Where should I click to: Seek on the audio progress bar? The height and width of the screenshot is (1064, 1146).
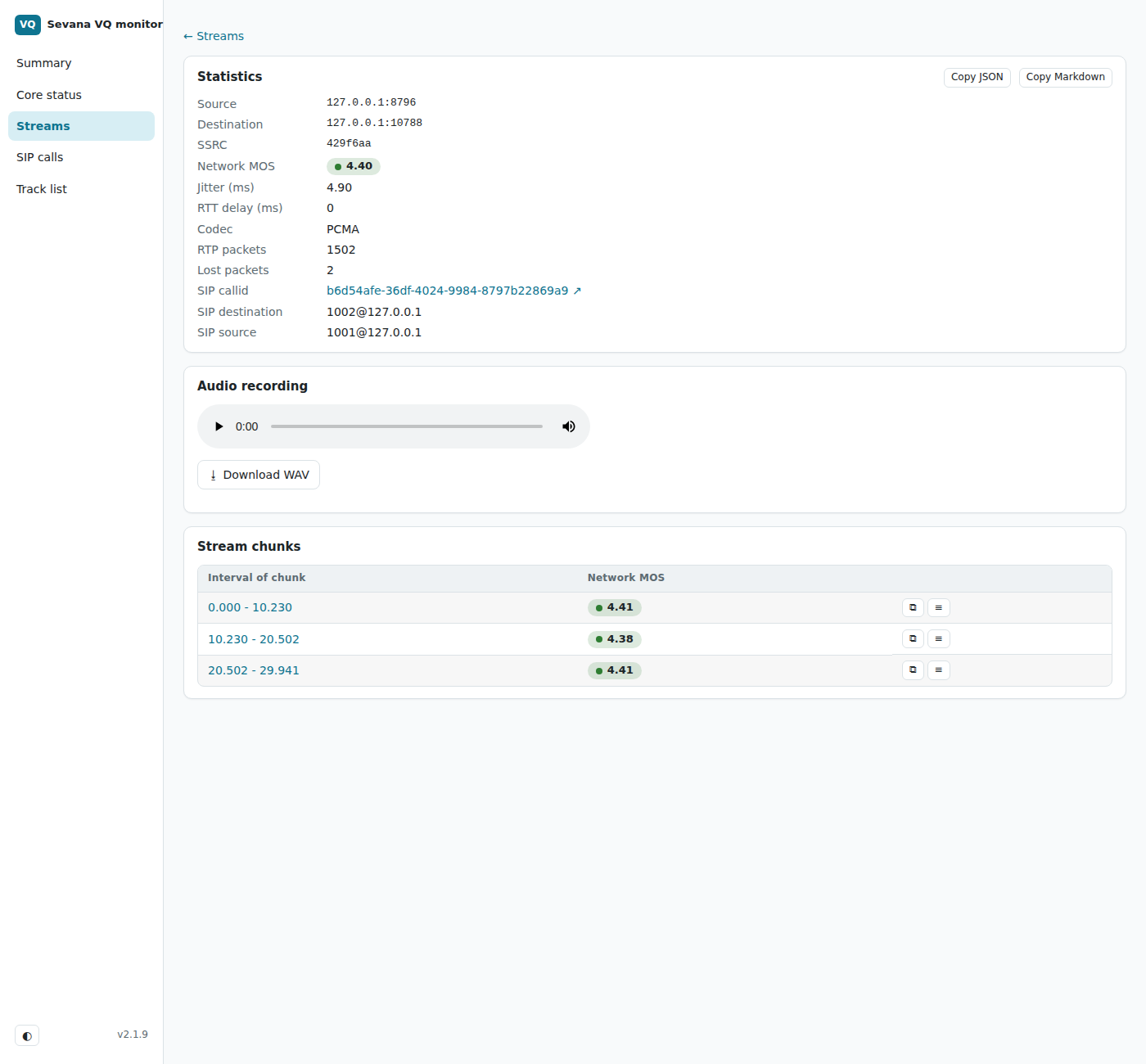[407, 426]
